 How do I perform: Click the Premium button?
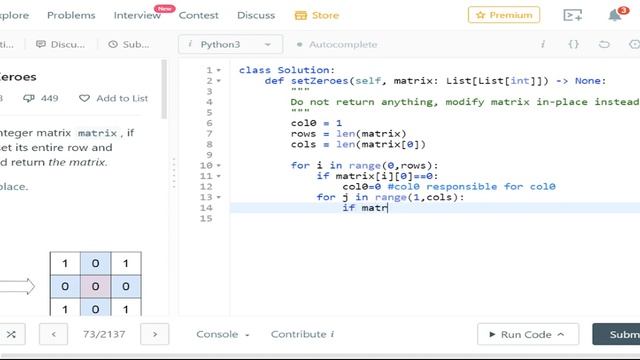click(x=504, y=15)
